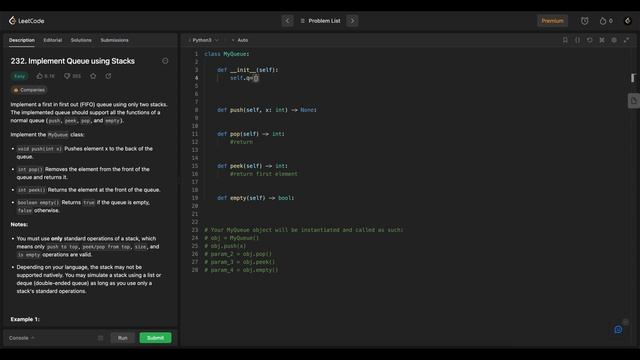The height and width of the screenshot is (360, 640).
Task: Open the timer alarm clock icon
Action: tap(584, 21)
